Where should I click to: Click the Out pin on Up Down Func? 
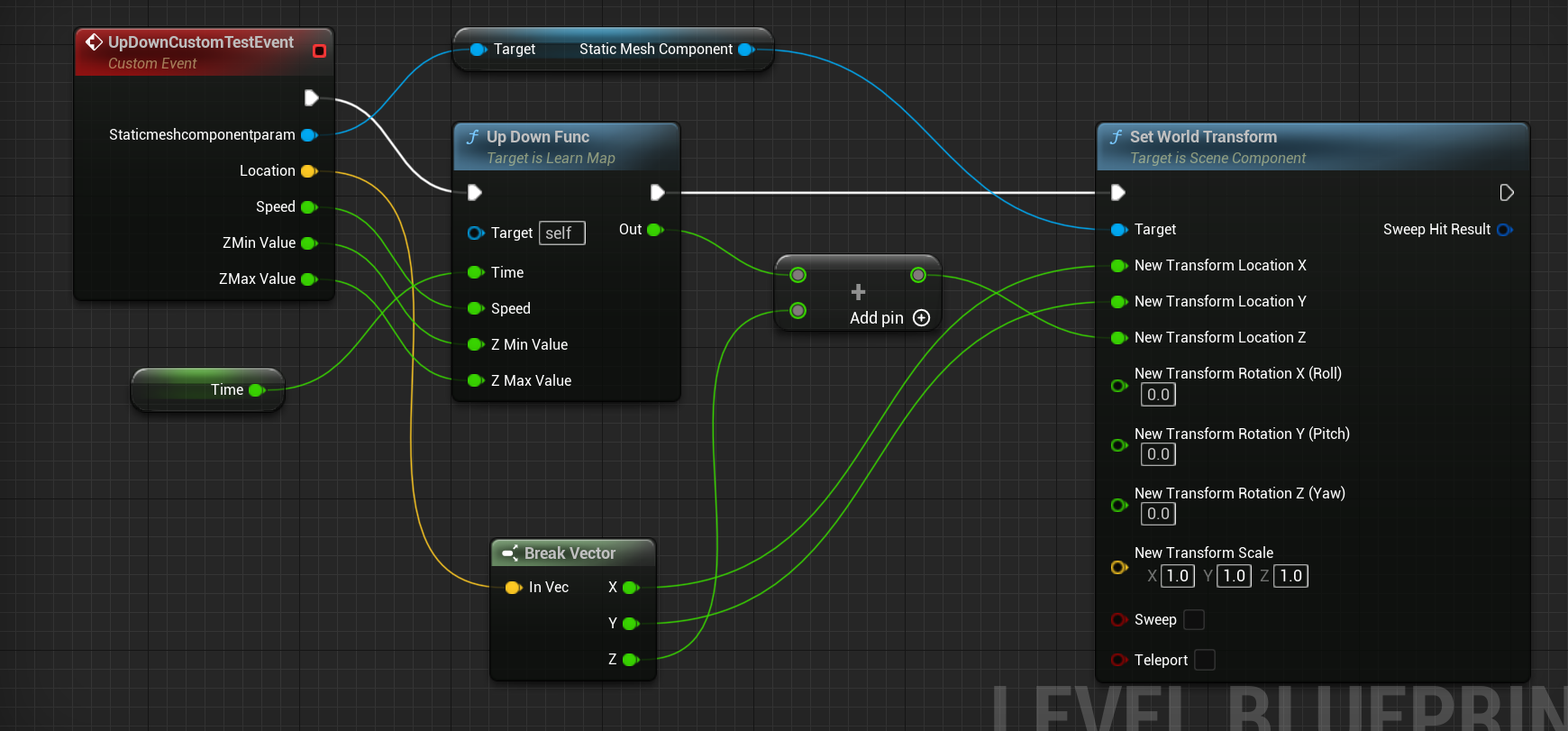655,230
